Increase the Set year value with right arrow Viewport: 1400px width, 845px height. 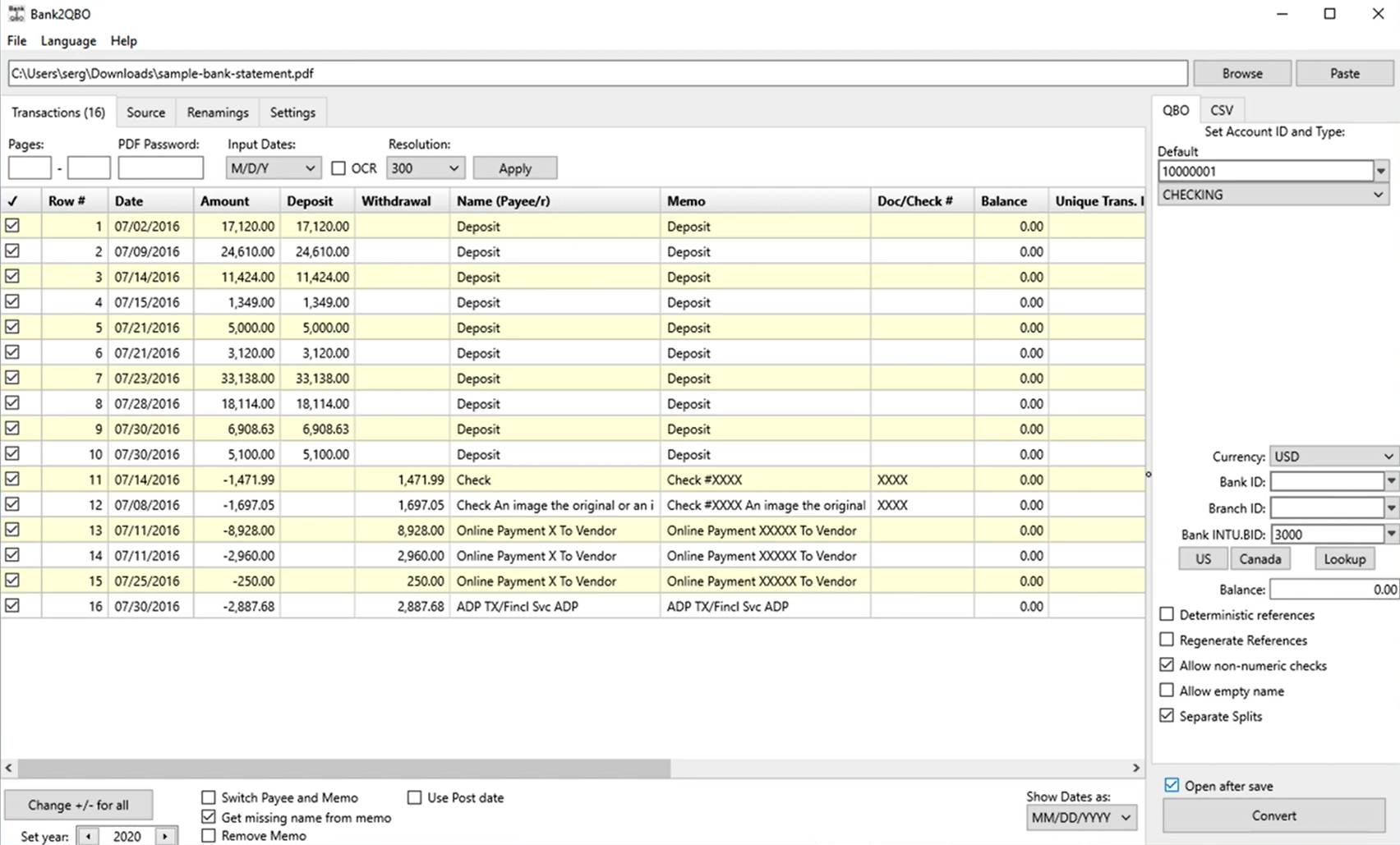tap(165, 836)
